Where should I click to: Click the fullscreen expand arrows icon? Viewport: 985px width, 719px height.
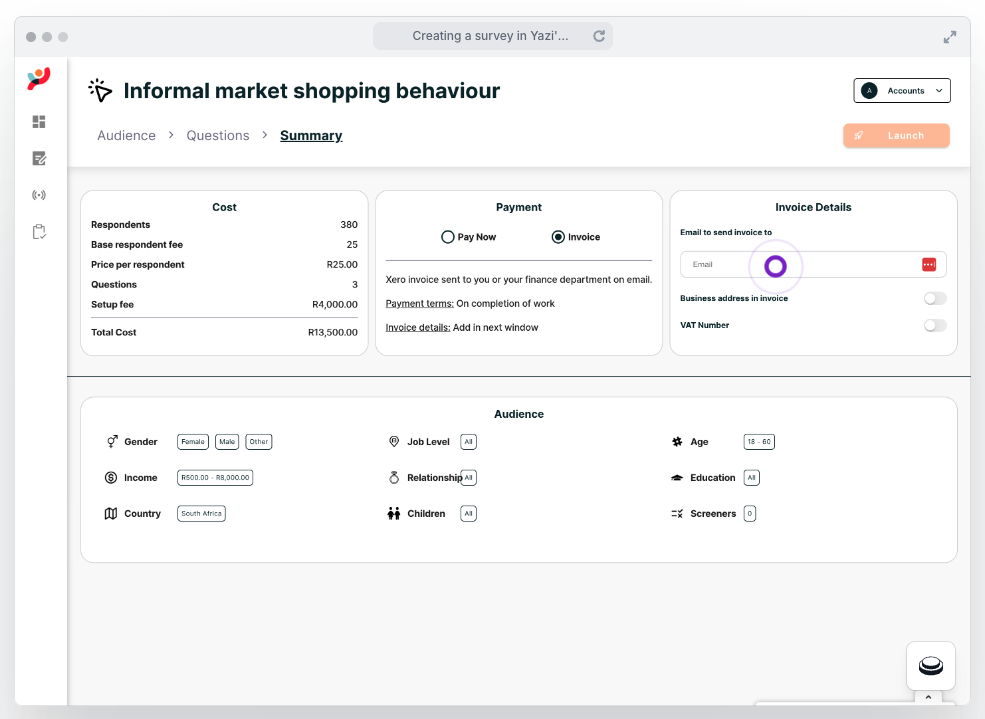950,37
